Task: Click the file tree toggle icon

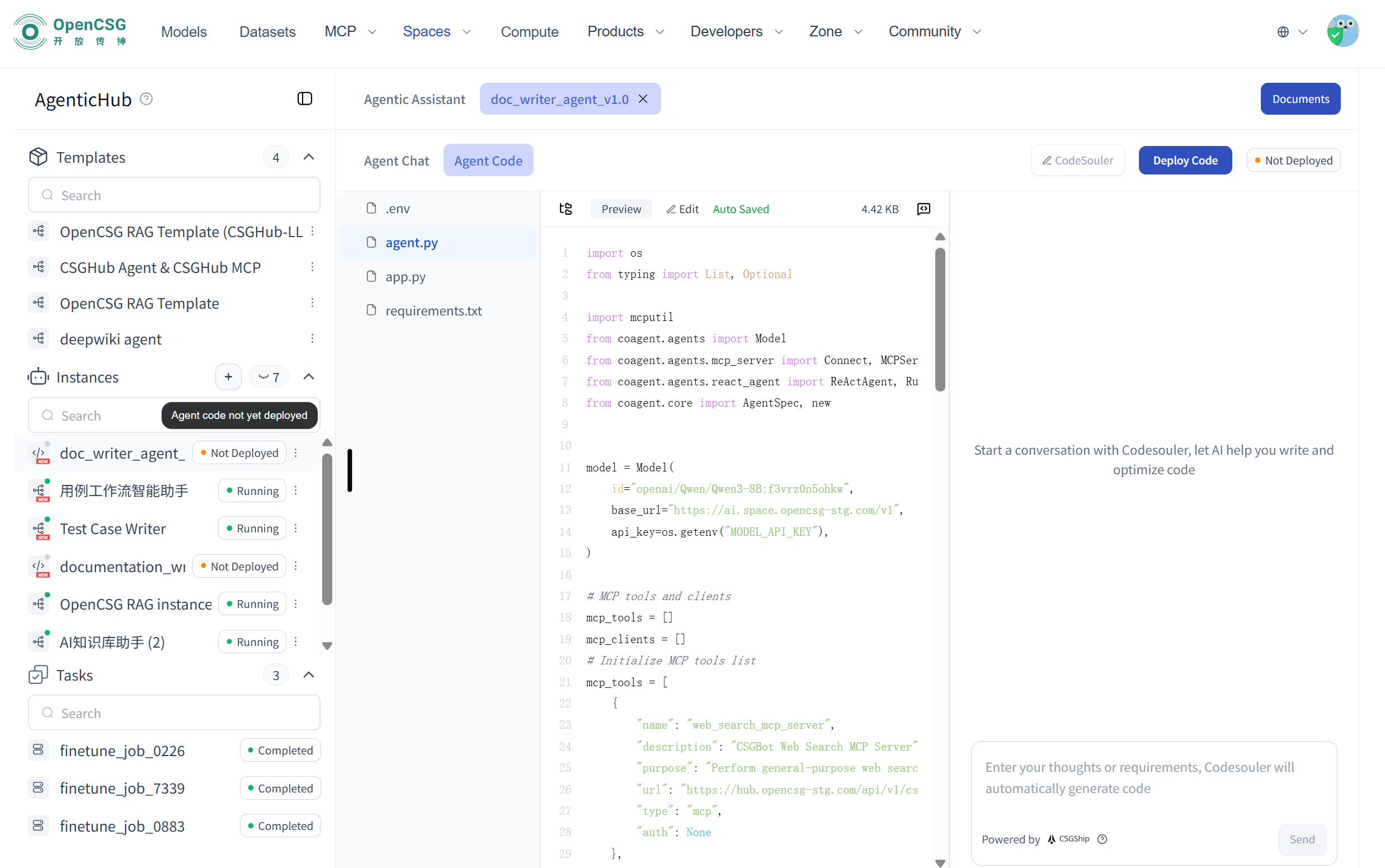Action: [566, 209]
